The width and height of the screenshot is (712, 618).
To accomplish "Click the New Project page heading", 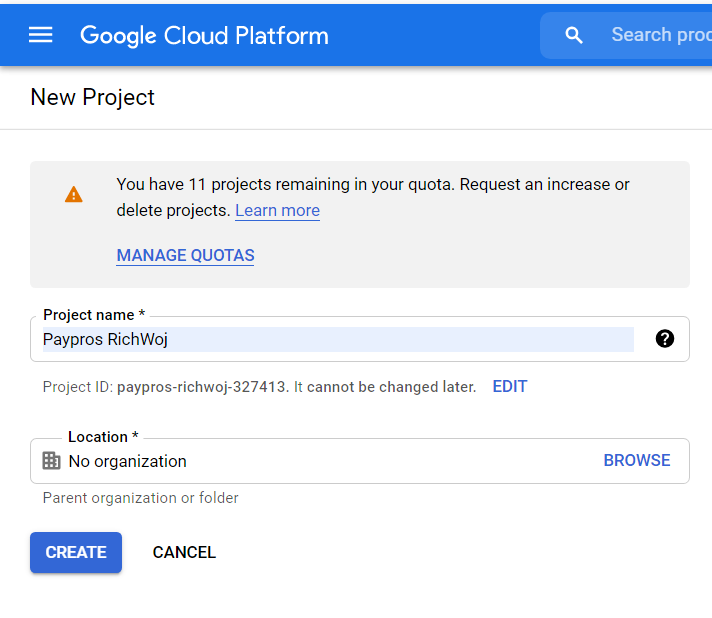I will pos(93,97).
